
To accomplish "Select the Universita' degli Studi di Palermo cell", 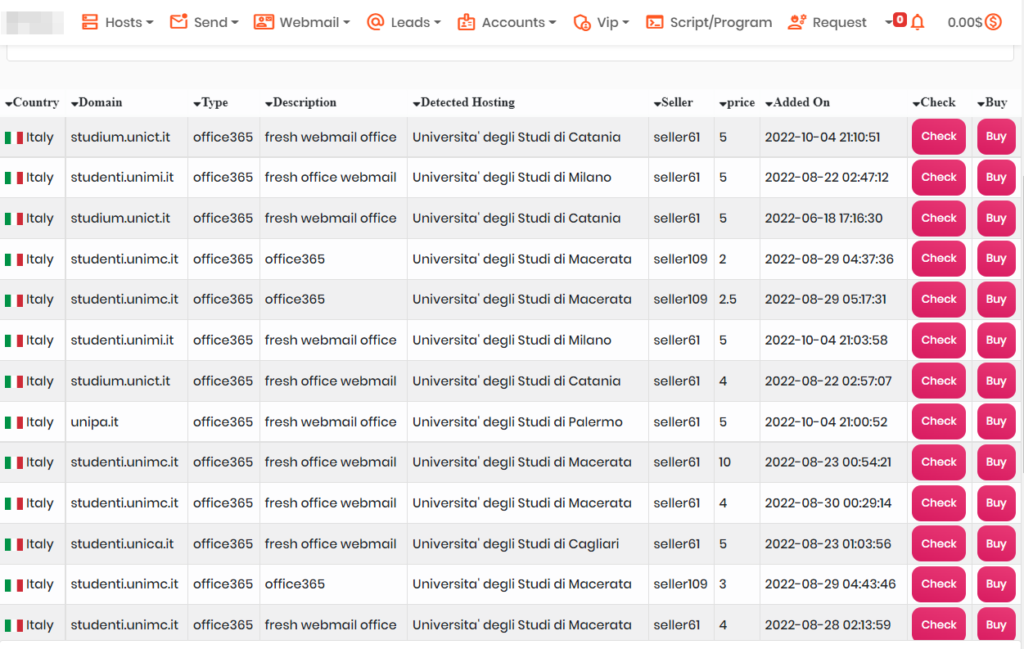I will pos(517,422).
